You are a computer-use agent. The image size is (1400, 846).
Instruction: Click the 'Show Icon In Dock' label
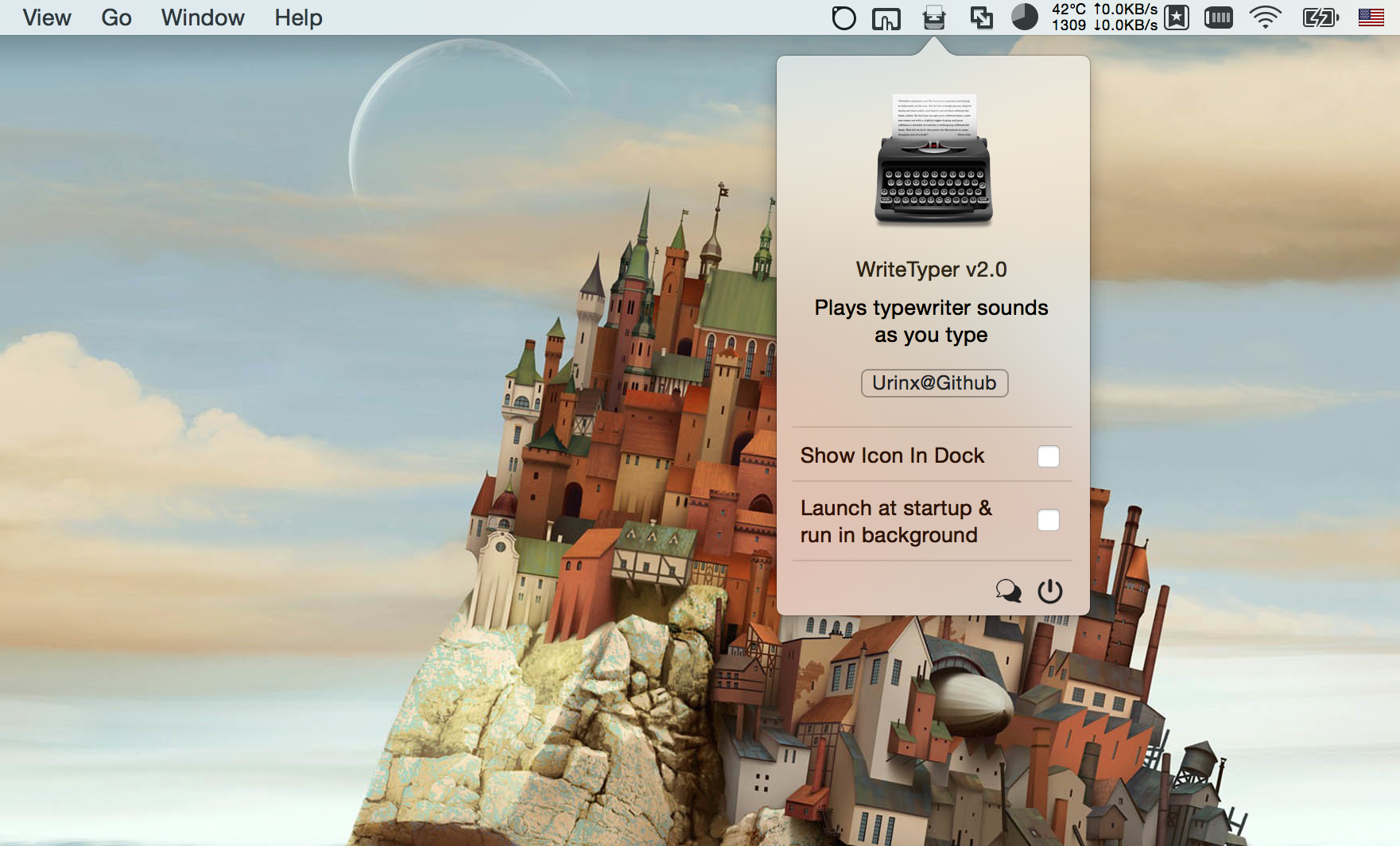click(892, 456)
